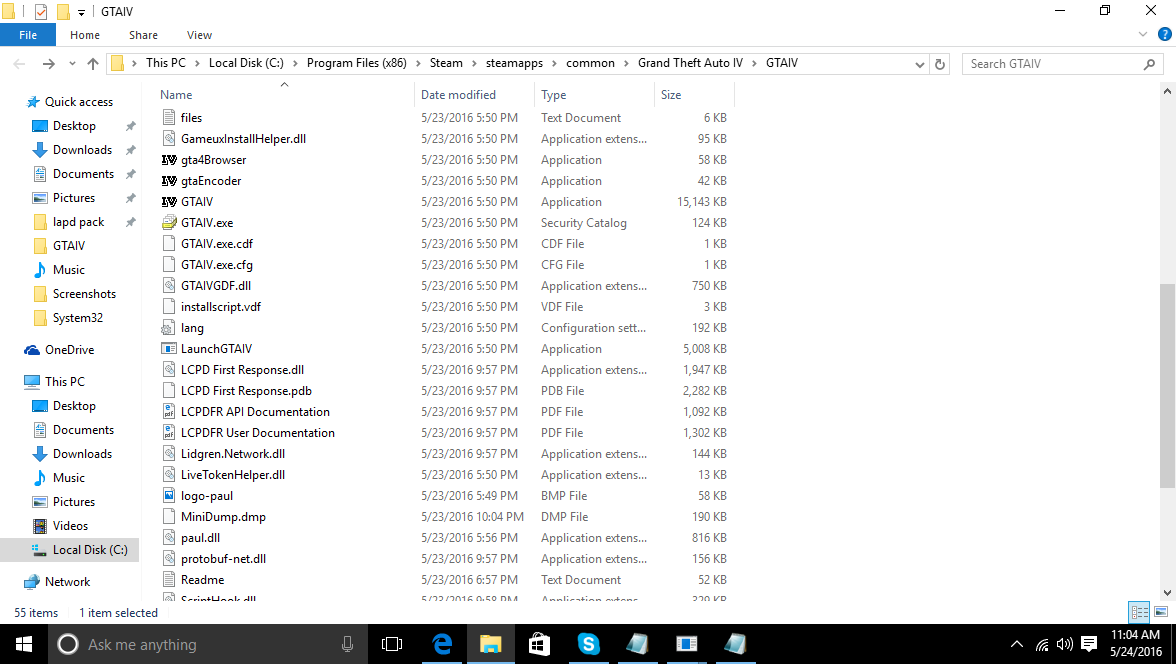The image size is (1176, 664).
Task: Open the File menu
Action: click(x=28, y=35)
